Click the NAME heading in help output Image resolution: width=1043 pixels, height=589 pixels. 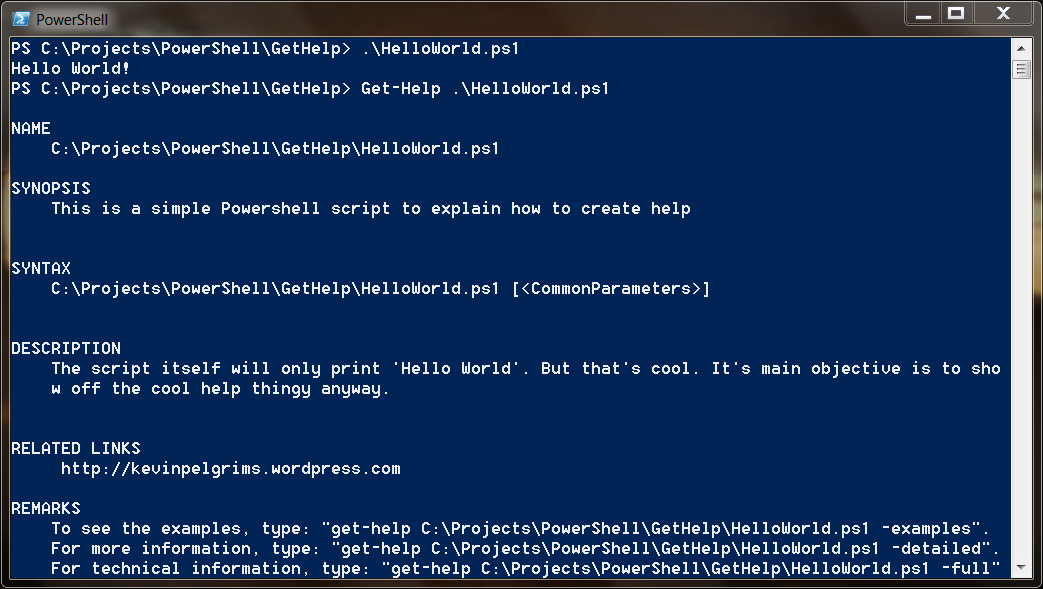[x=30, y=128]
